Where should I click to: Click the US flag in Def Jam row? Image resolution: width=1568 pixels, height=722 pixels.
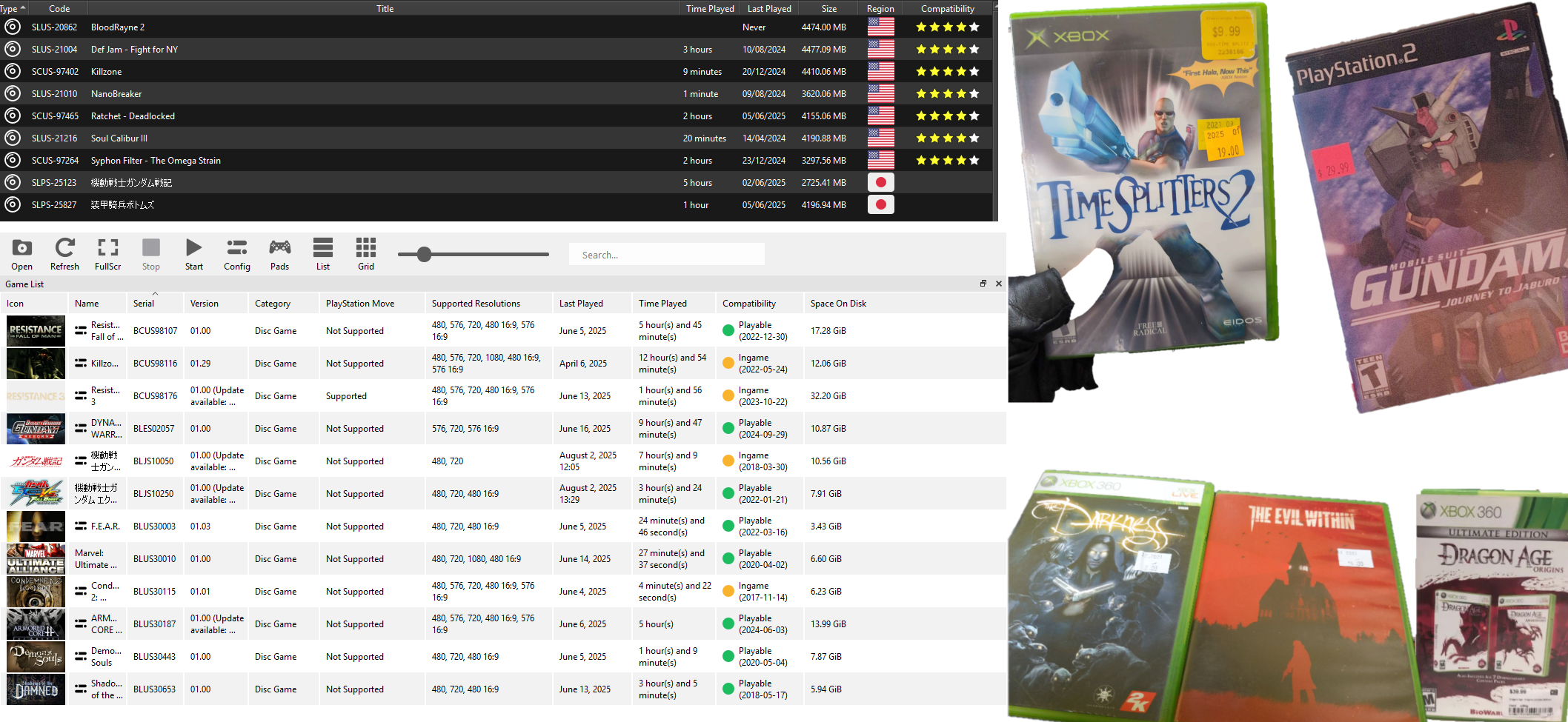click(881, 49)
